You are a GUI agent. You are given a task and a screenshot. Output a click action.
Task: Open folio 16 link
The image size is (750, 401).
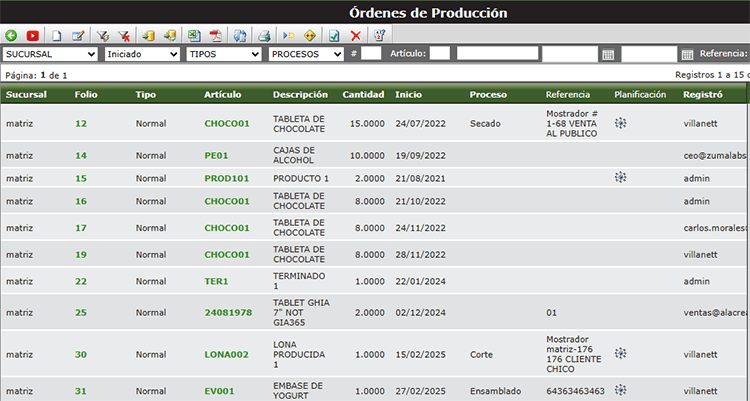(81, 201)
